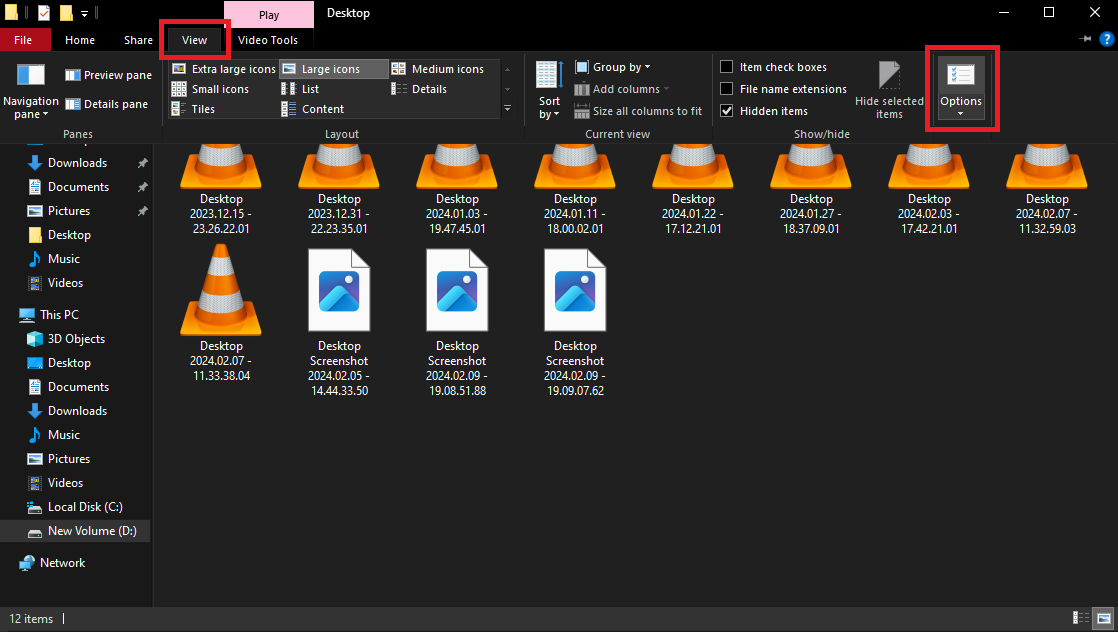Toggle the Preview pane
The image size is (1118, 632).
108,75
